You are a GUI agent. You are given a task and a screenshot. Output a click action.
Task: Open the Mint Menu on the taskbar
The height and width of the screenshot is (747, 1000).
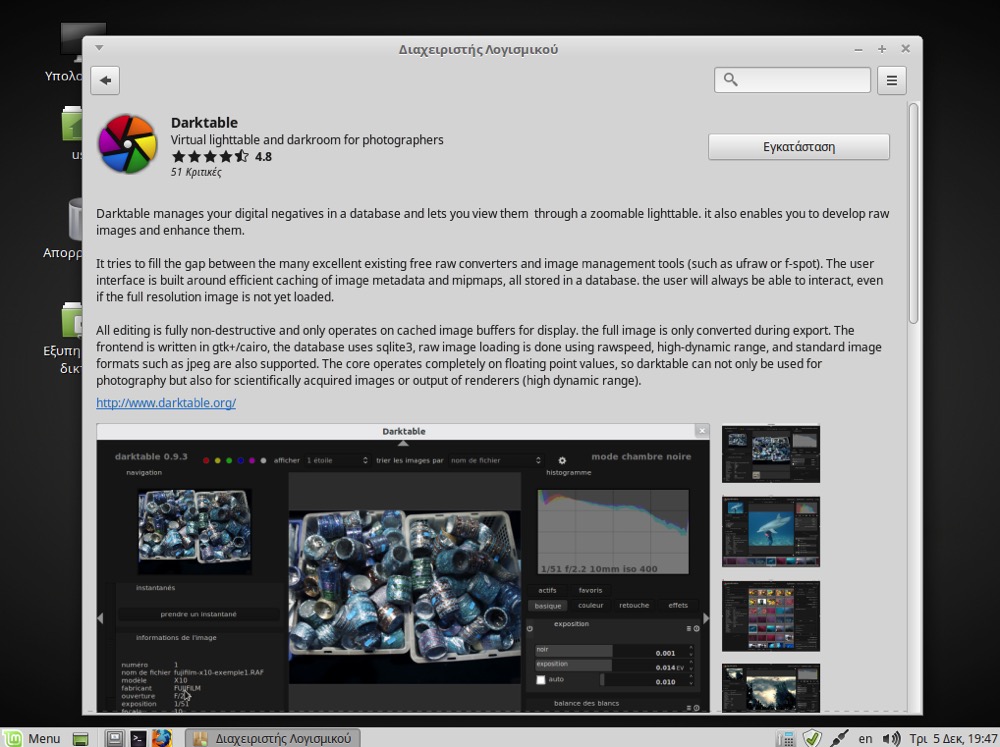[33, 738]
